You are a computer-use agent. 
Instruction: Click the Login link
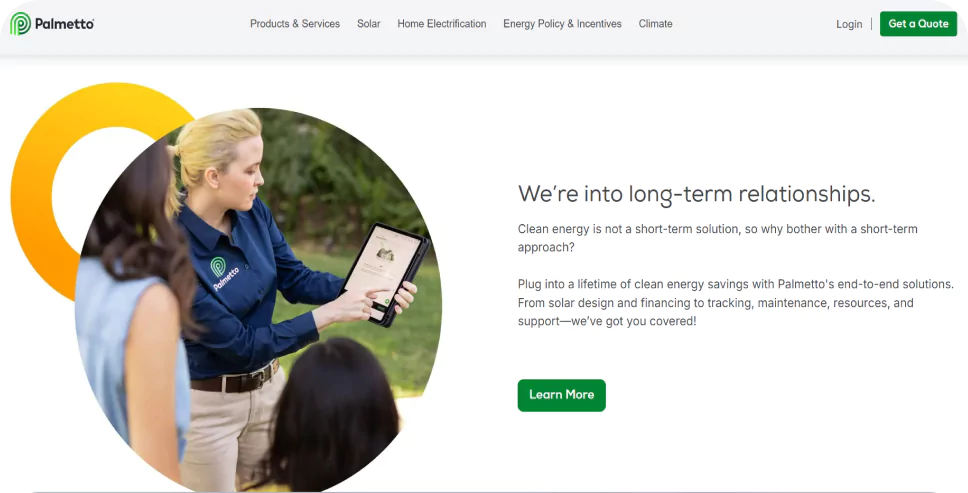click(849, 24)
